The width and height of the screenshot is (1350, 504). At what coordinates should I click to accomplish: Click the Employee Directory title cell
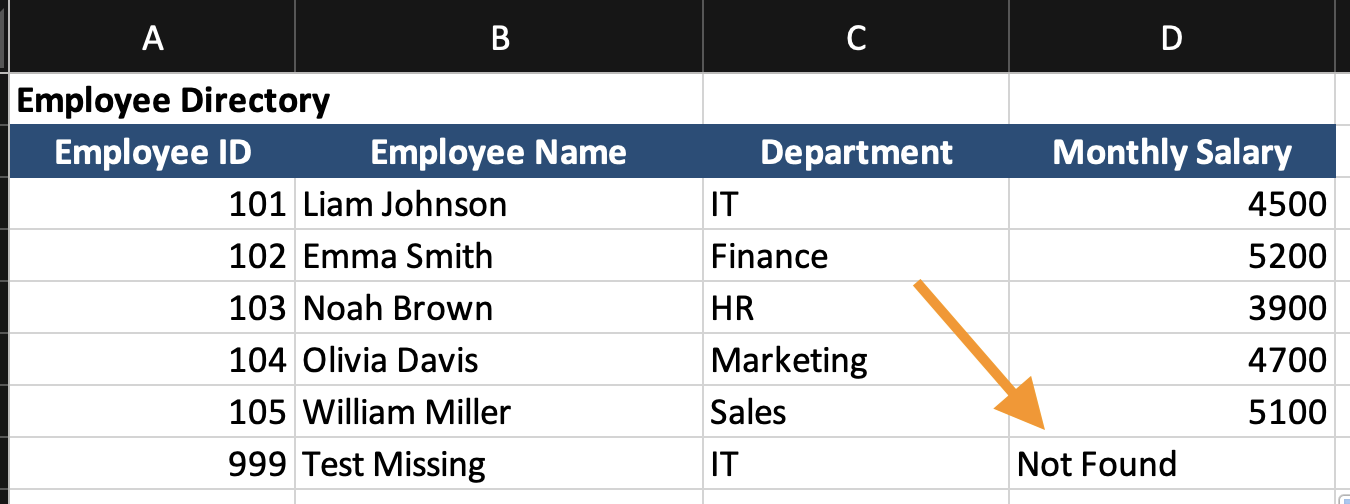[x=174, y=101]
